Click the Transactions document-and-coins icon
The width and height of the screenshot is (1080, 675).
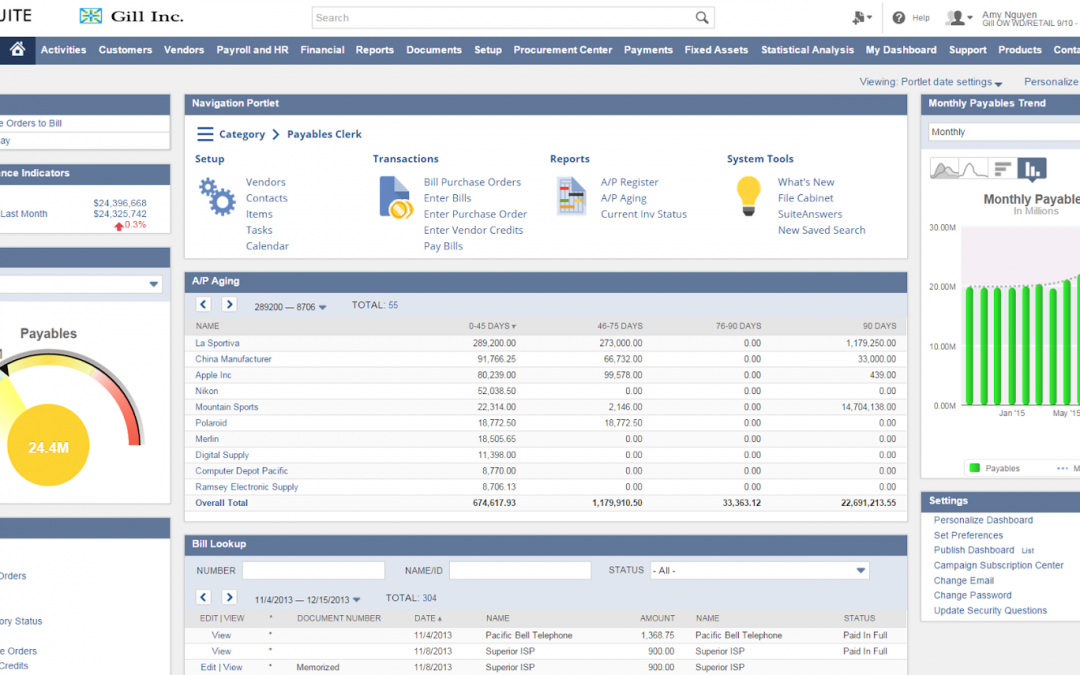pos(396,198)
